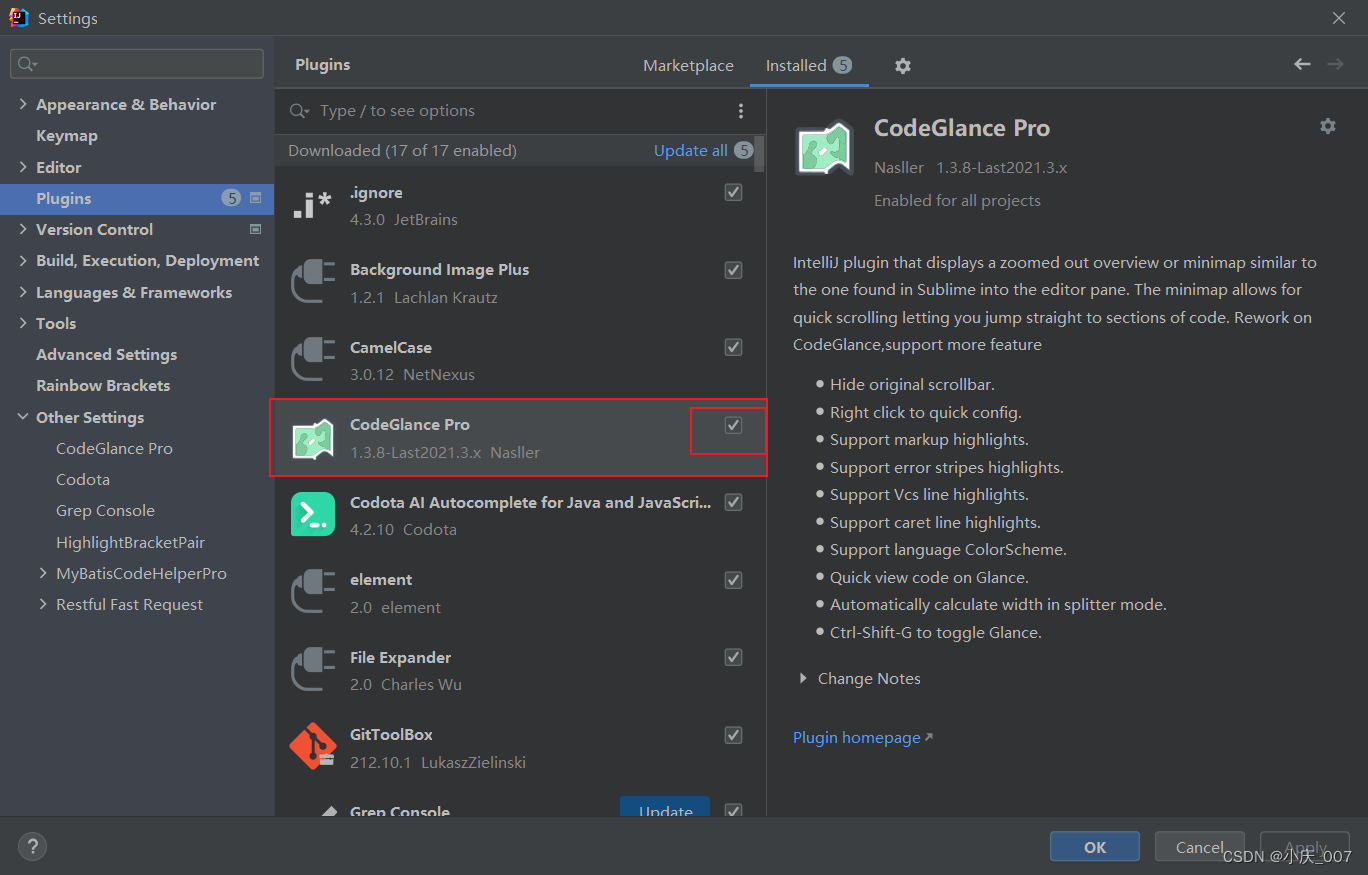
Task: Expand the Editor settings node
Action: click(23, 167)
